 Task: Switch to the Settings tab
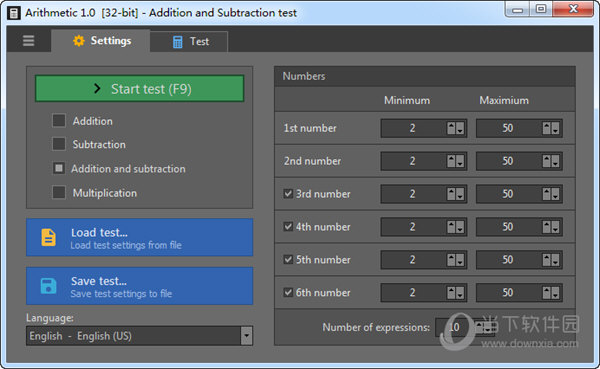(101, 41)
